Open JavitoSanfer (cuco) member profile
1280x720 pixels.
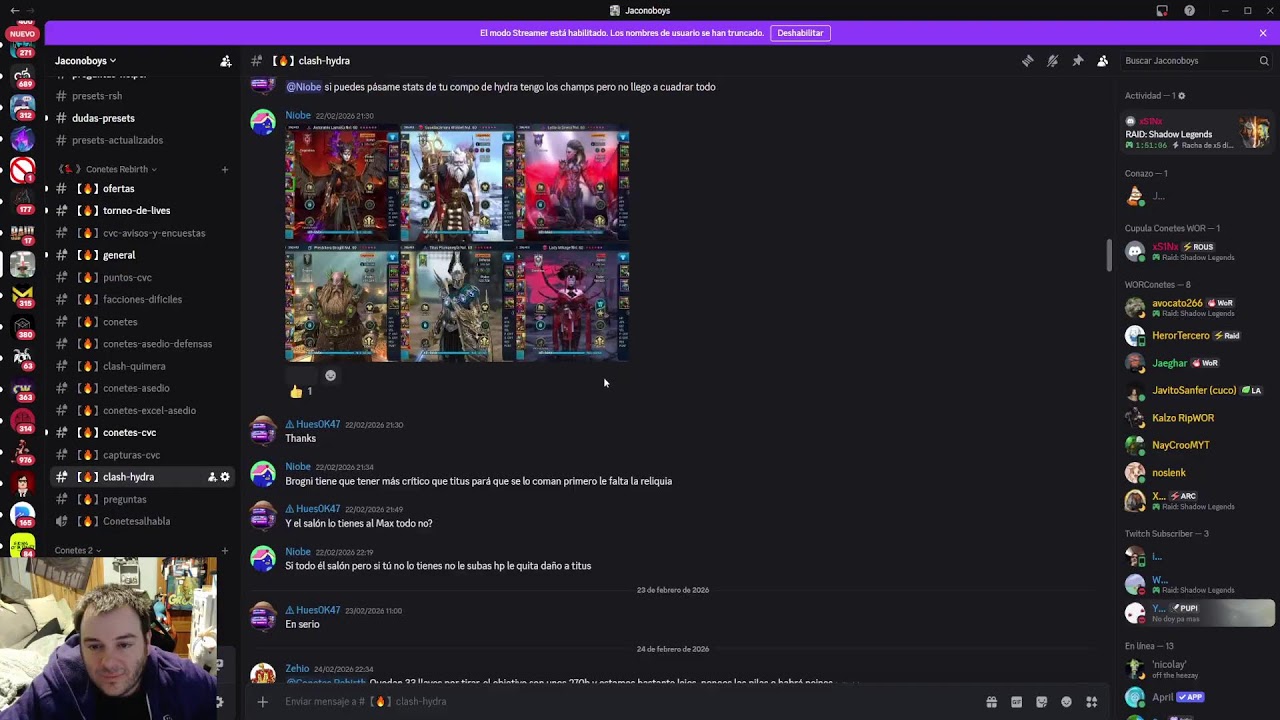[x=1197, y=390]
